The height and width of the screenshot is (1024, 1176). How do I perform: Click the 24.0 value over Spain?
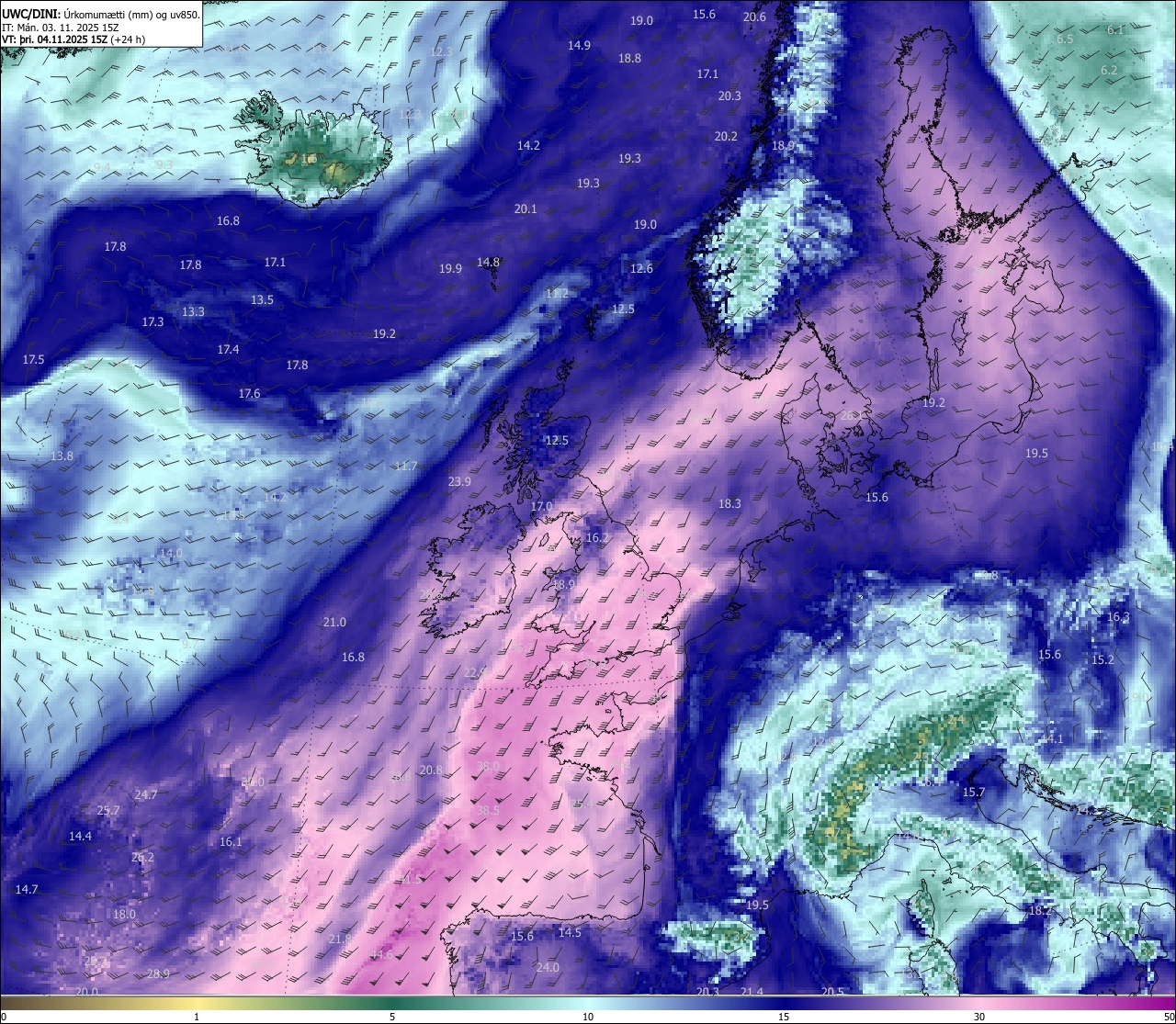pyautogui.click(x=548, y=968)
